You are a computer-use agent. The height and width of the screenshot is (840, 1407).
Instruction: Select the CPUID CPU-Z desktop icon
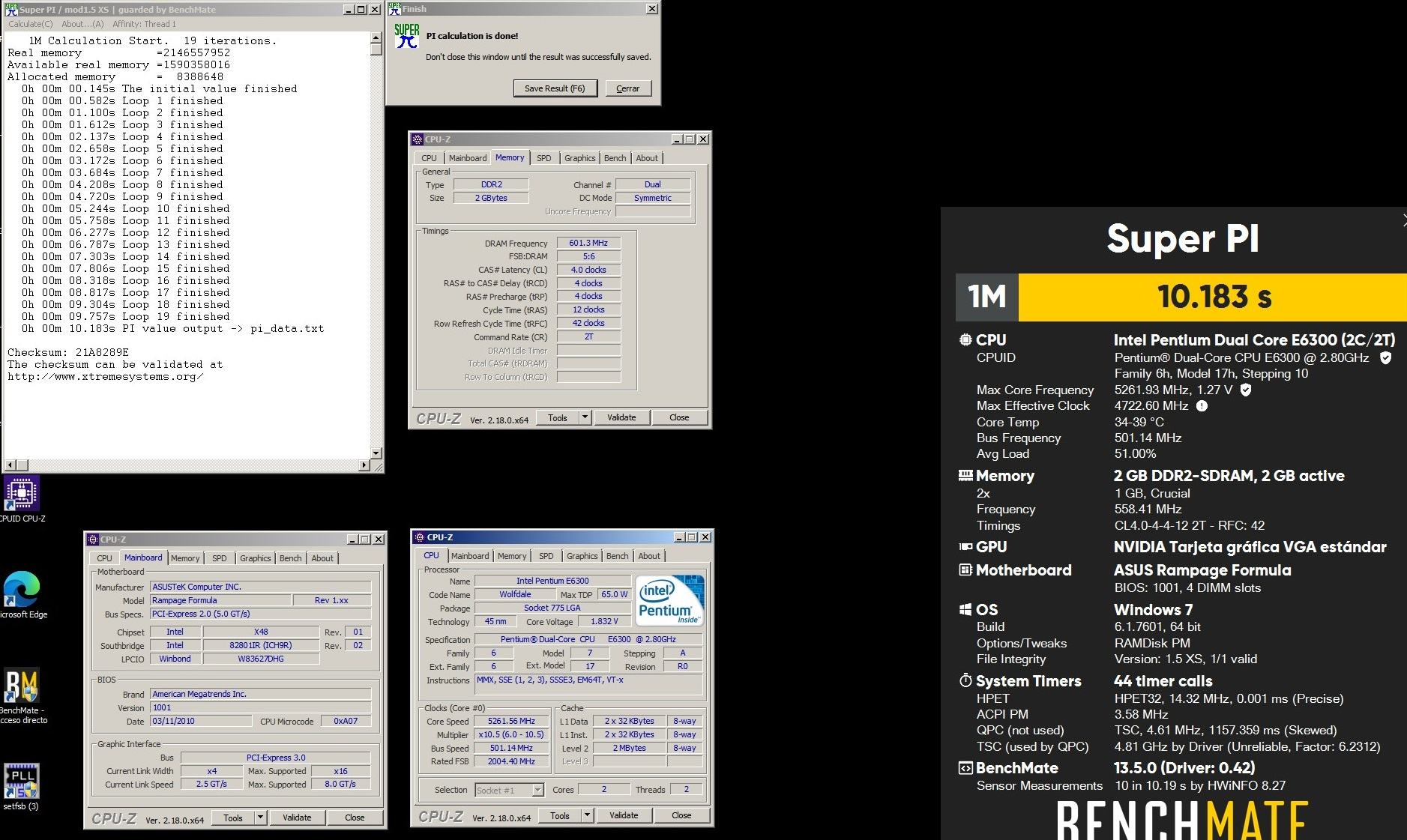(x=22, y=500)
